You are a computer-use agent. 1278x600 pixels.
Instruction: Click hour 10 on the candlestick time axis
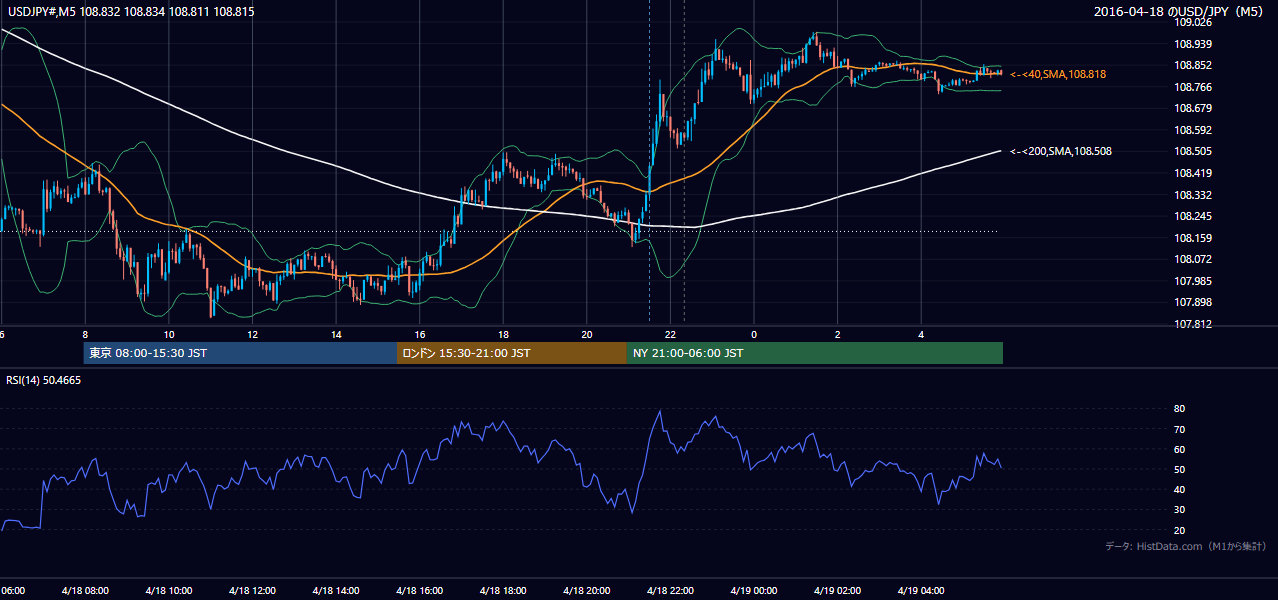(169, 334)
